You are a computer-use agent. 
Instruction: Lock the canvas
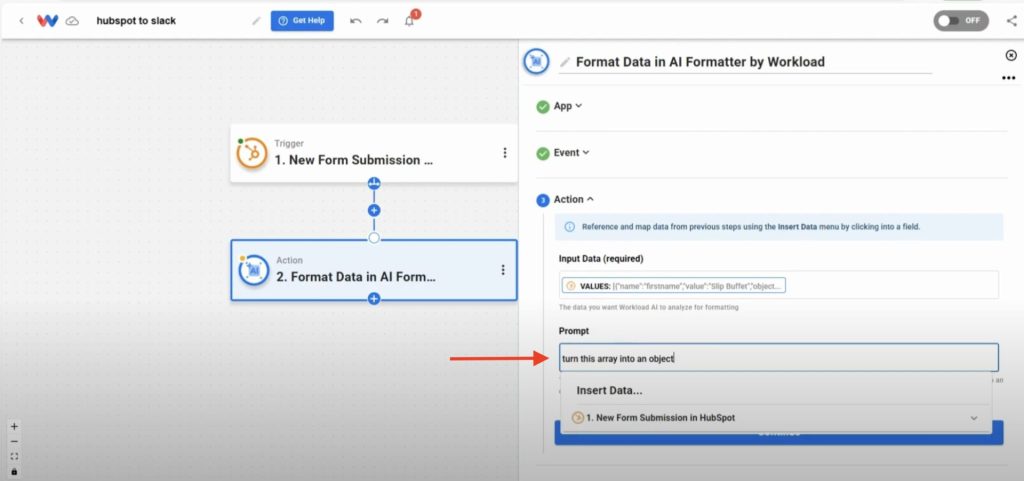click(x=14, y=471)
